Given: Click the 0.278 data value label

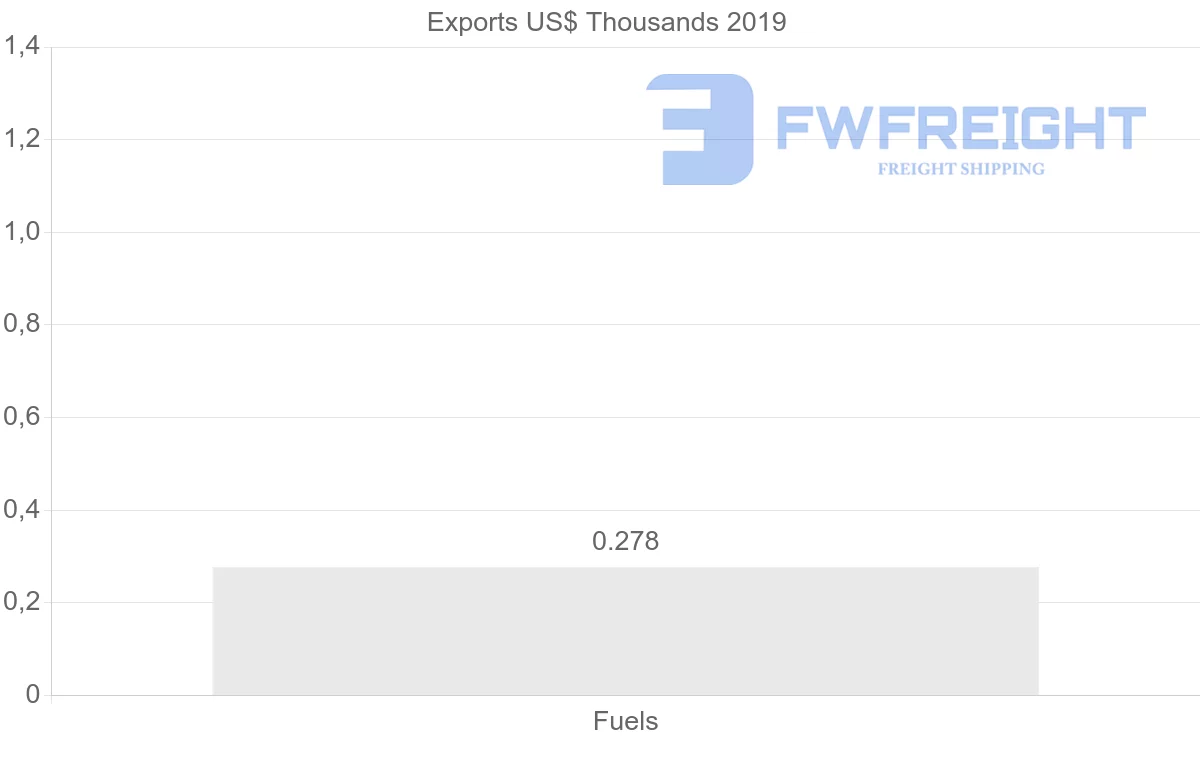Looking at the screenshot, I should coord(625,542).
